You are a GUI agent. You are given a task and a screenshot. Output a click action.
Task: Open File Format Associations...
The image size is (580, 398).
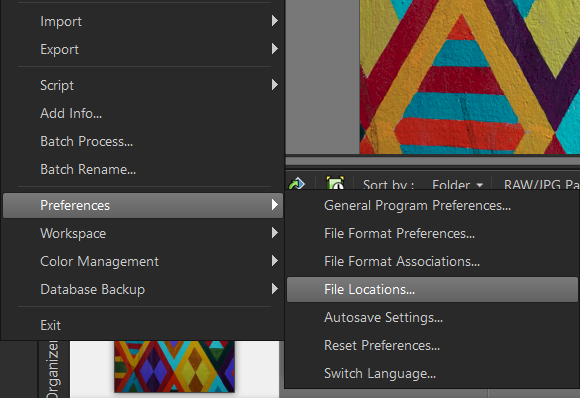tap(432, 262)
